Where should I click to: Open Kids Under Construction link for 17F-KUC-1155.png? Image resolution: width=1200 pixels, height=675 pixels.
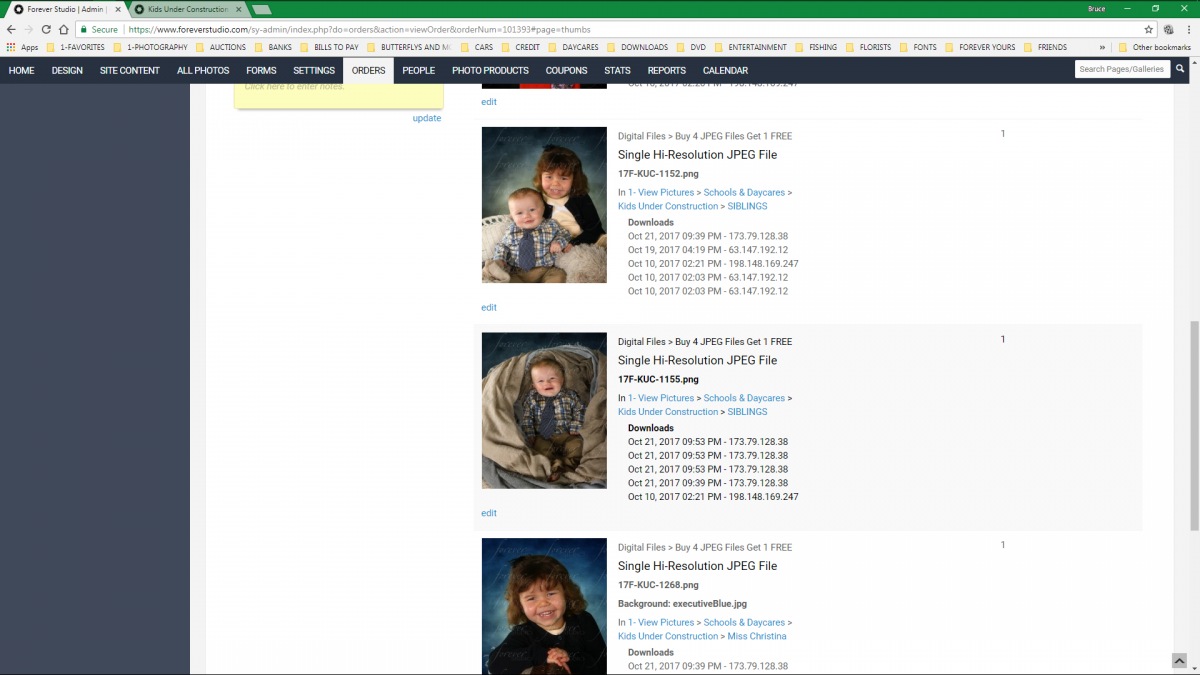(668, 412)
